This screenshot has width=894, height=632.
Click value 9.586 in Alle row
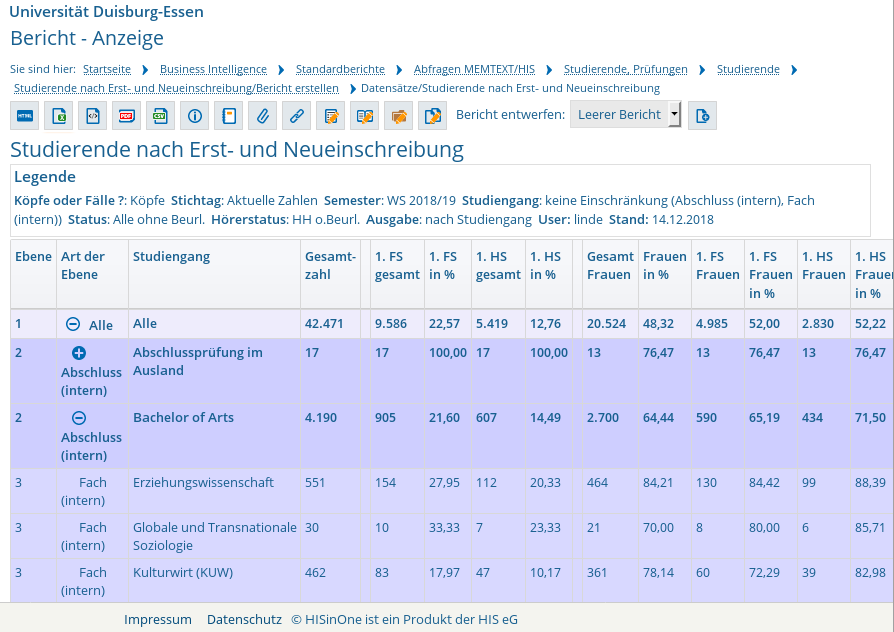coord(391,324)
